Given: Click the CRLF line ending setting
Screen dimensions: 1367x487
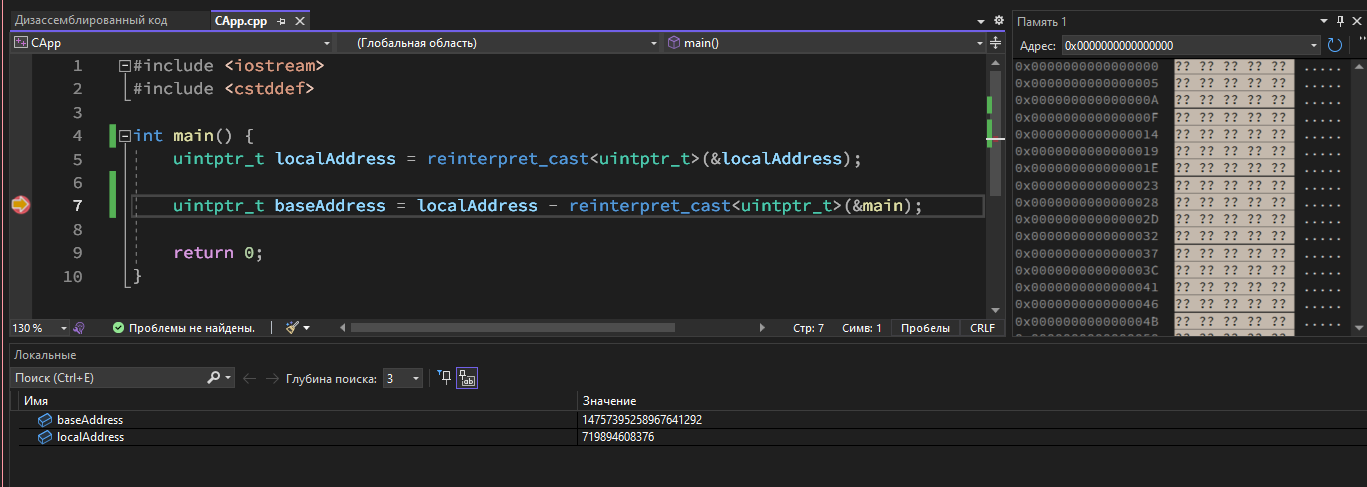Looking at the screenshot, I should click(982, 328).
